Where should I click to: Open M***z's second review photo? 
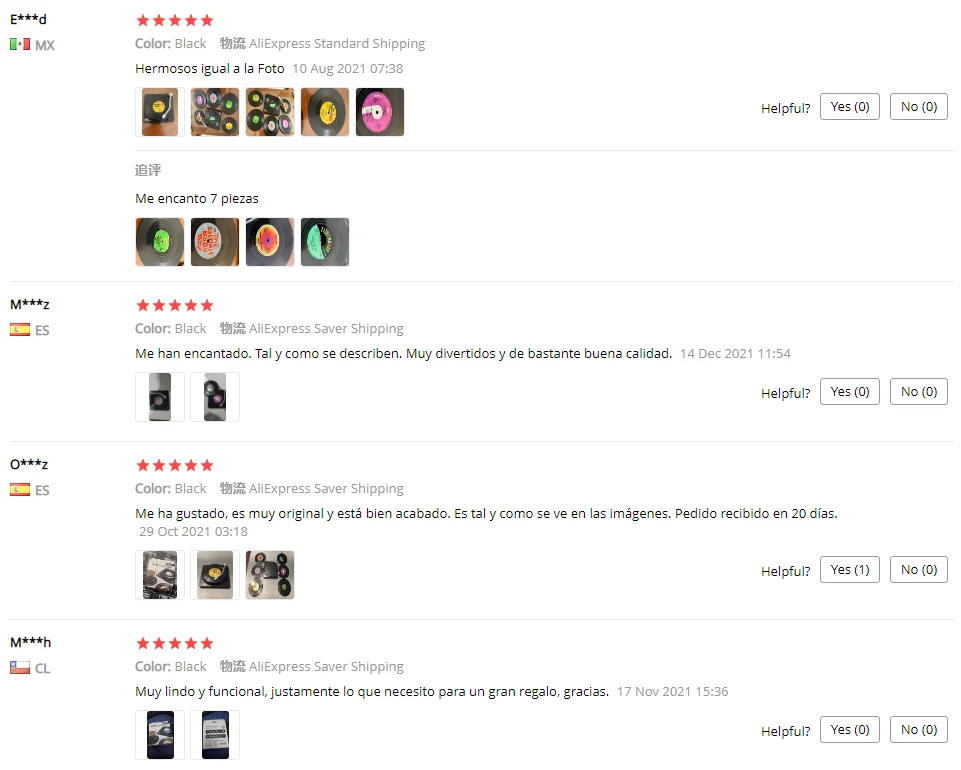[x=215, y=397]
